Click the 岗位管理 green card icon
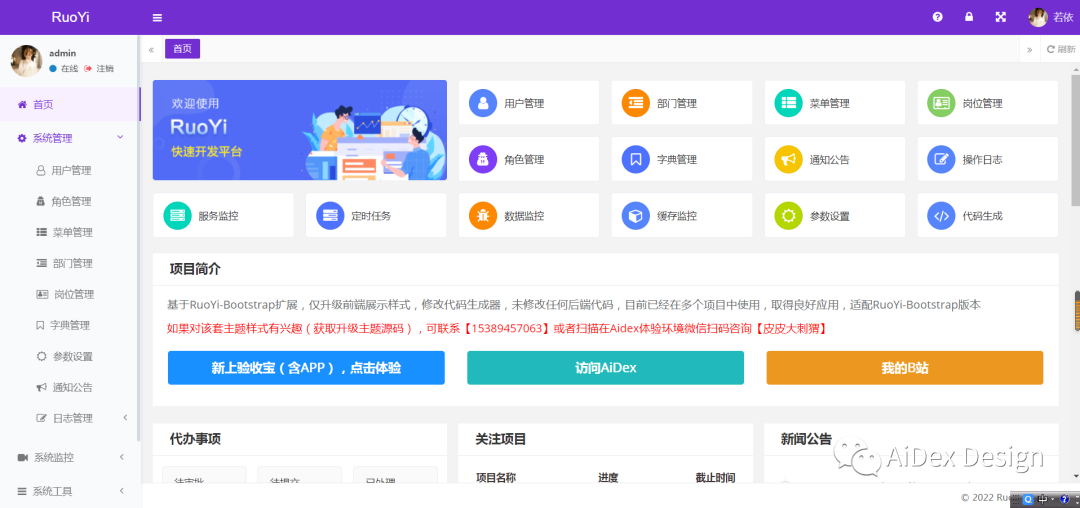This screenshot has height=508, width=1080. point(942,103)
